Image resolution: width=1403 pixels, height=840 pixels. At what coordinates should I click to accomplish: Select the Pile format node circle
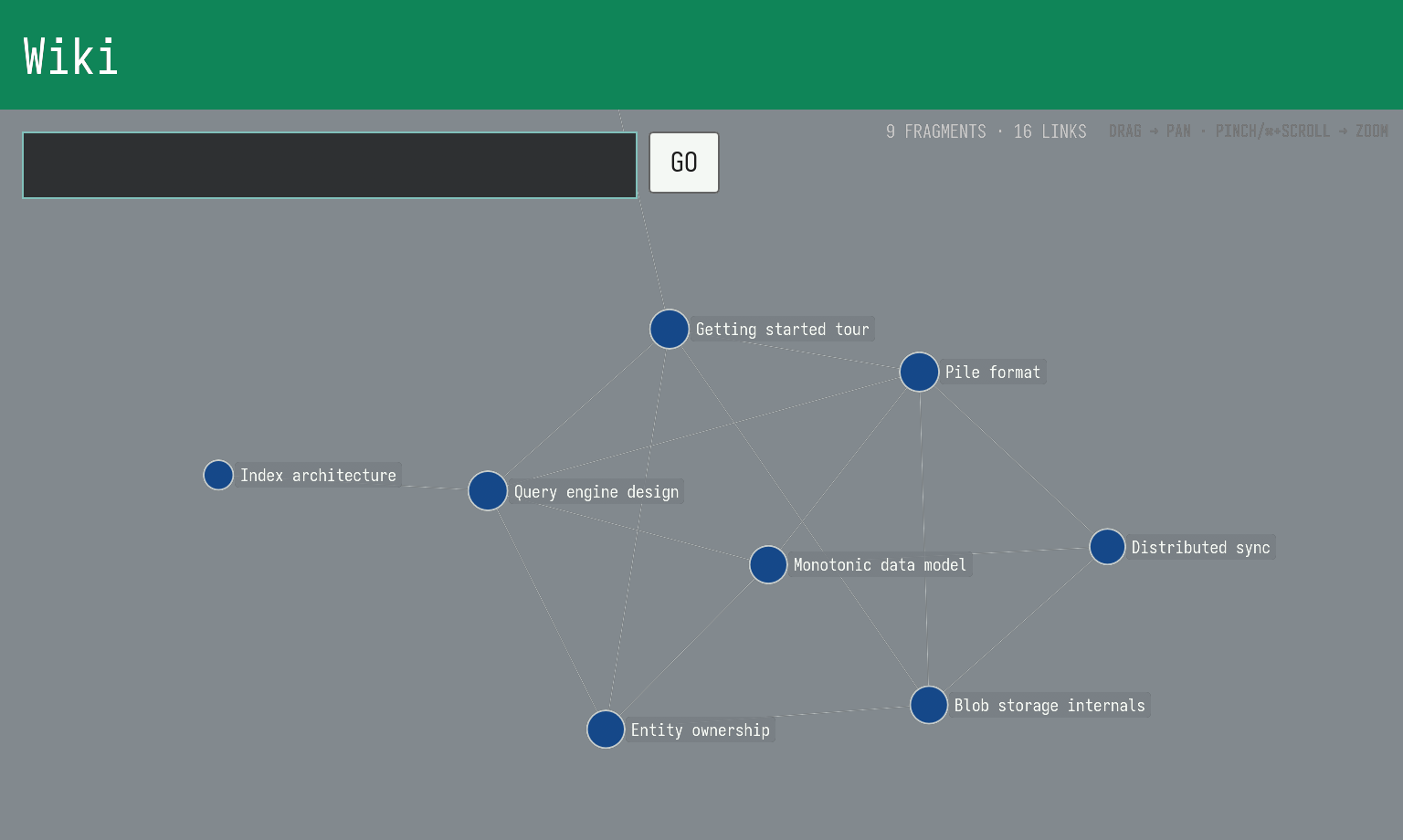click(x=919, y=372)
